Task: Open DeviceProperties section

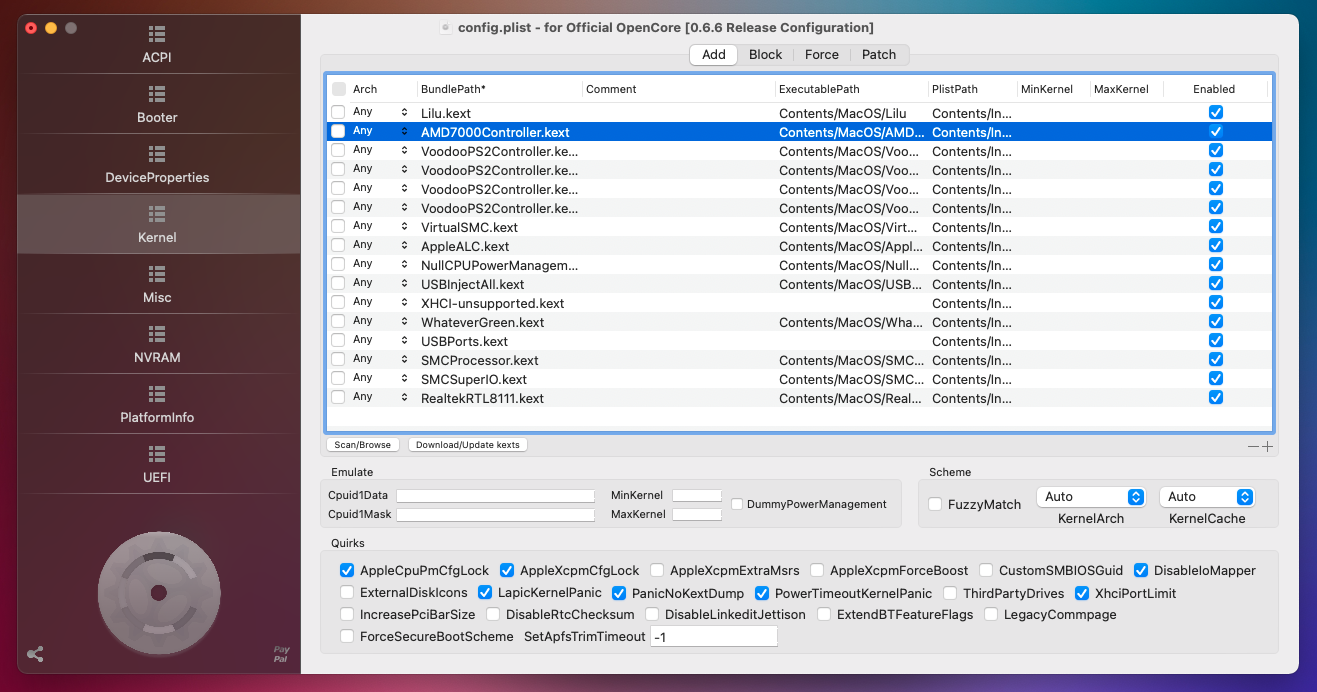Action: pos(157,165)
